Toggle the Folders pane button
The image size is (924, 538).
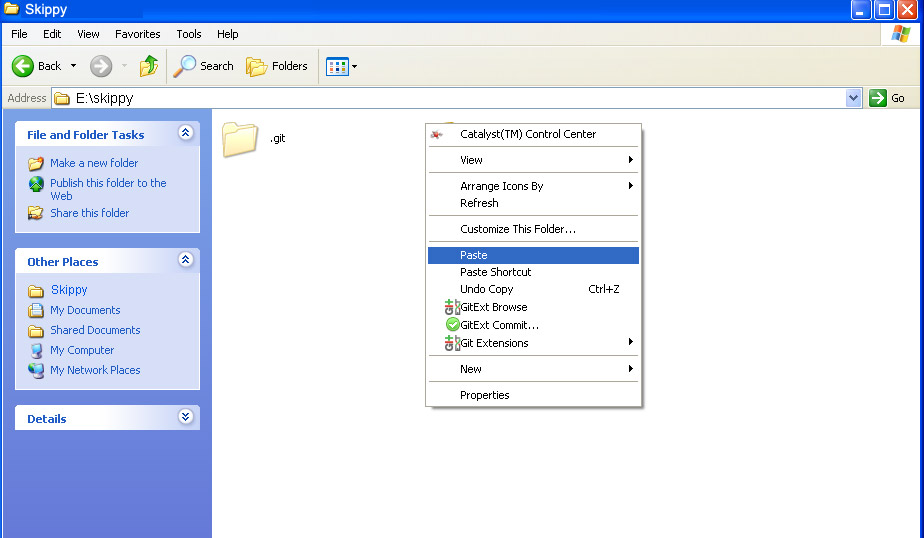point(277,66)
